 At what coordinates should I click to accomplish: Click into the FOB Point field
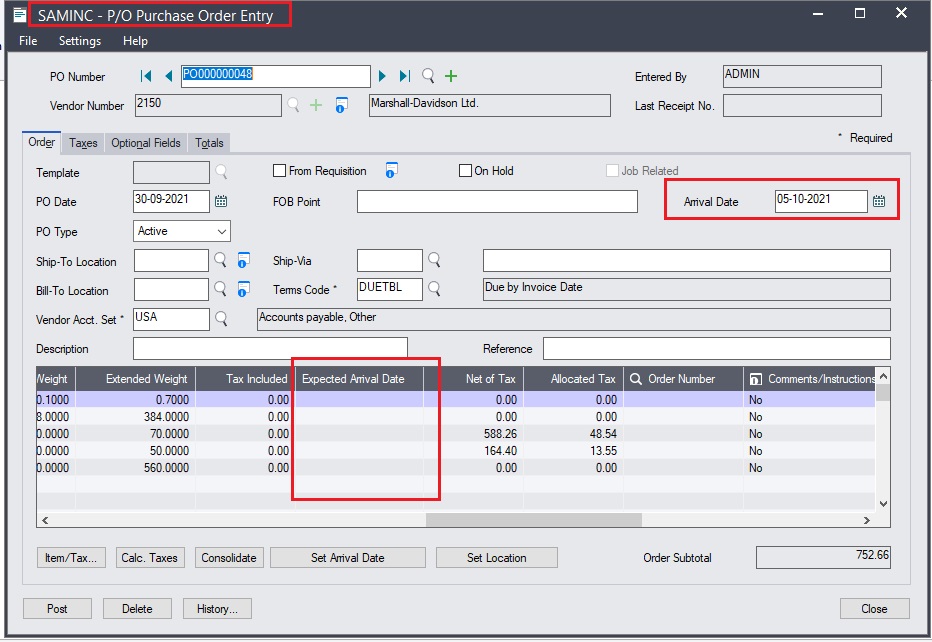(497, 202)
